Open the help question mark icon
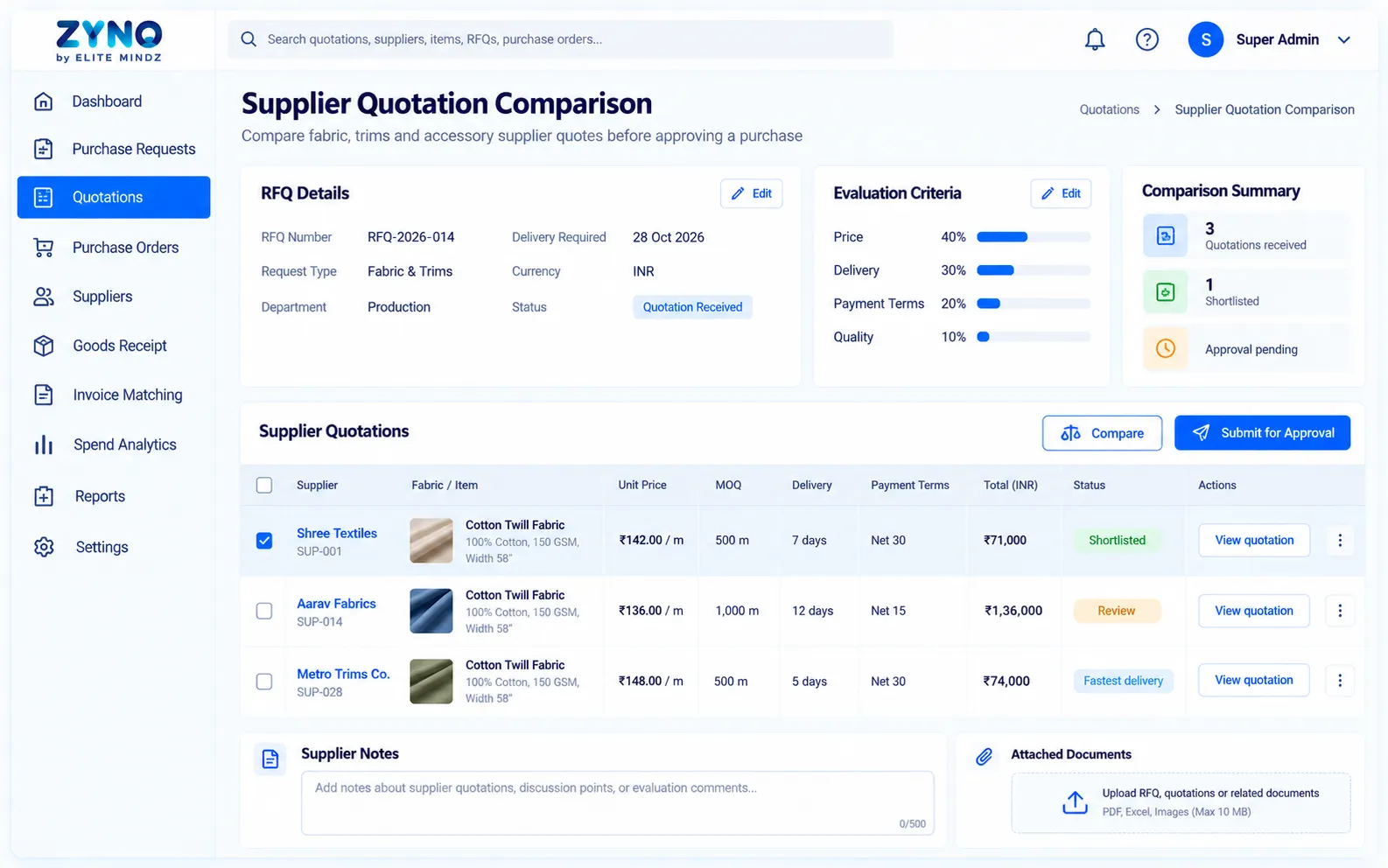The height and width of the screenshot is (868, 1388). [1146, 39]
